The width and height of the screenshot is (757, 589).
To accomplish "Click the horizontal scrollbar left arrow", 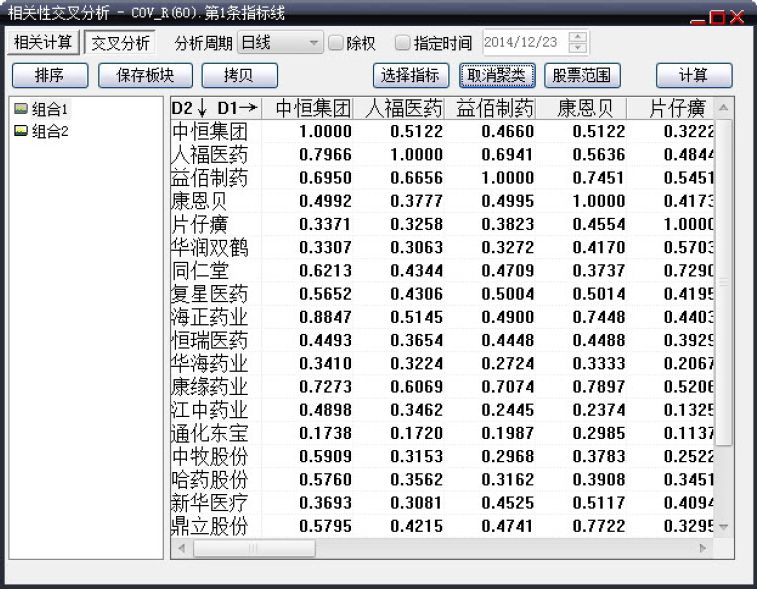I will click(182, 548).
